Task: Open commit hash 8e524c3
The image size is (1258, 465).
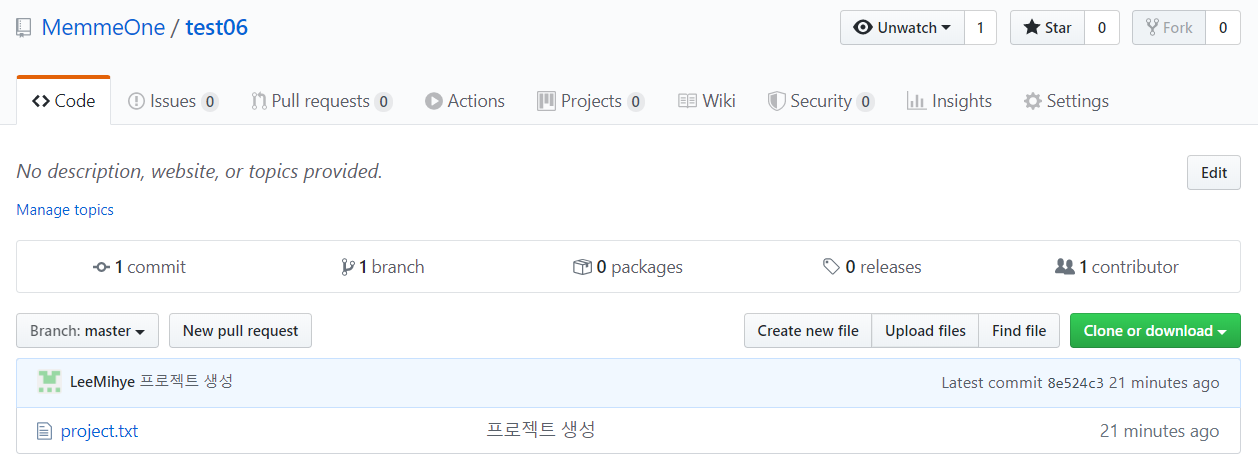Action: tap(1076, 383)
